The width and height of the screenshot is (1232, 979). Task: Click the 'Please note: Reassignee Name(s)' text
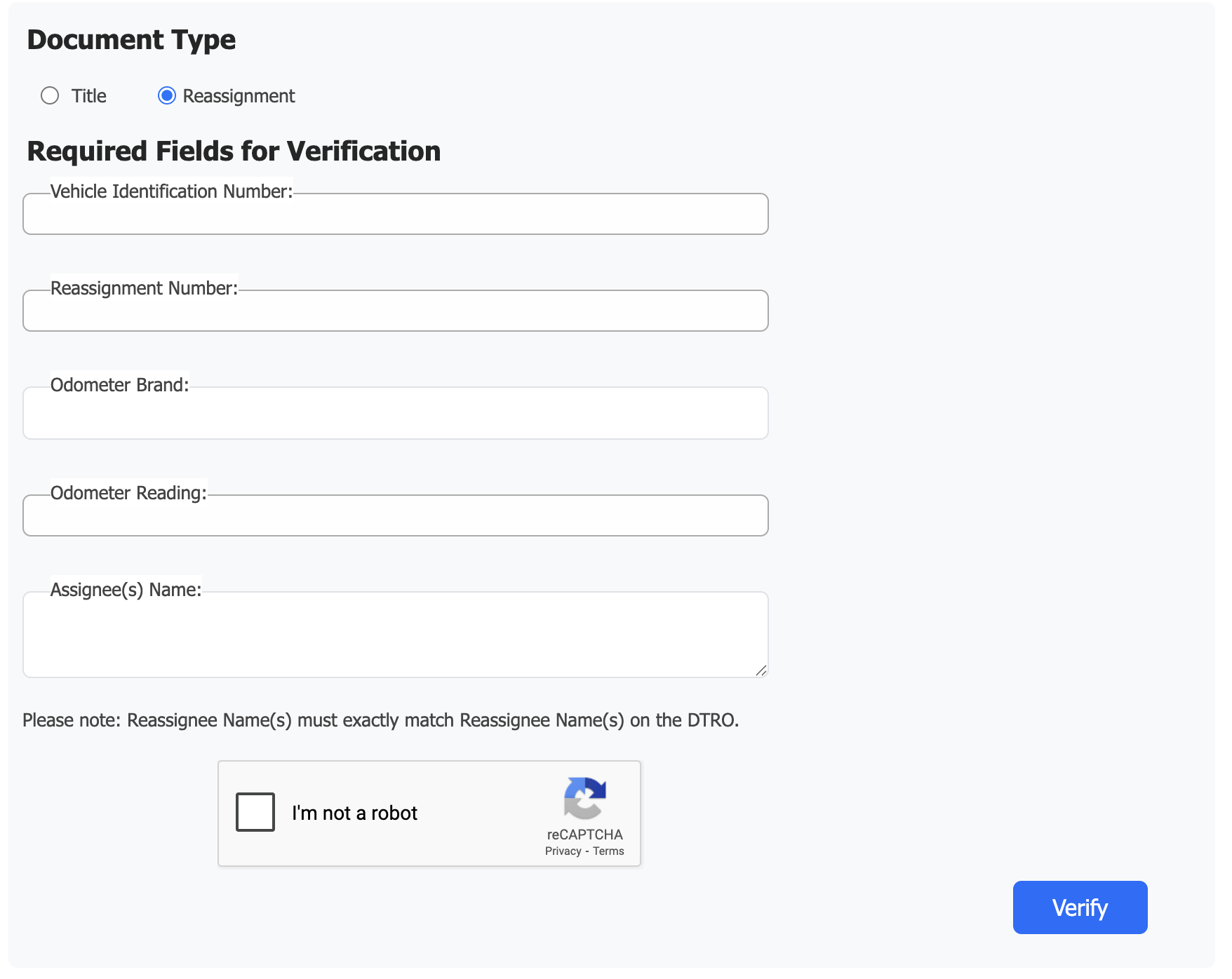pos(381,720)
